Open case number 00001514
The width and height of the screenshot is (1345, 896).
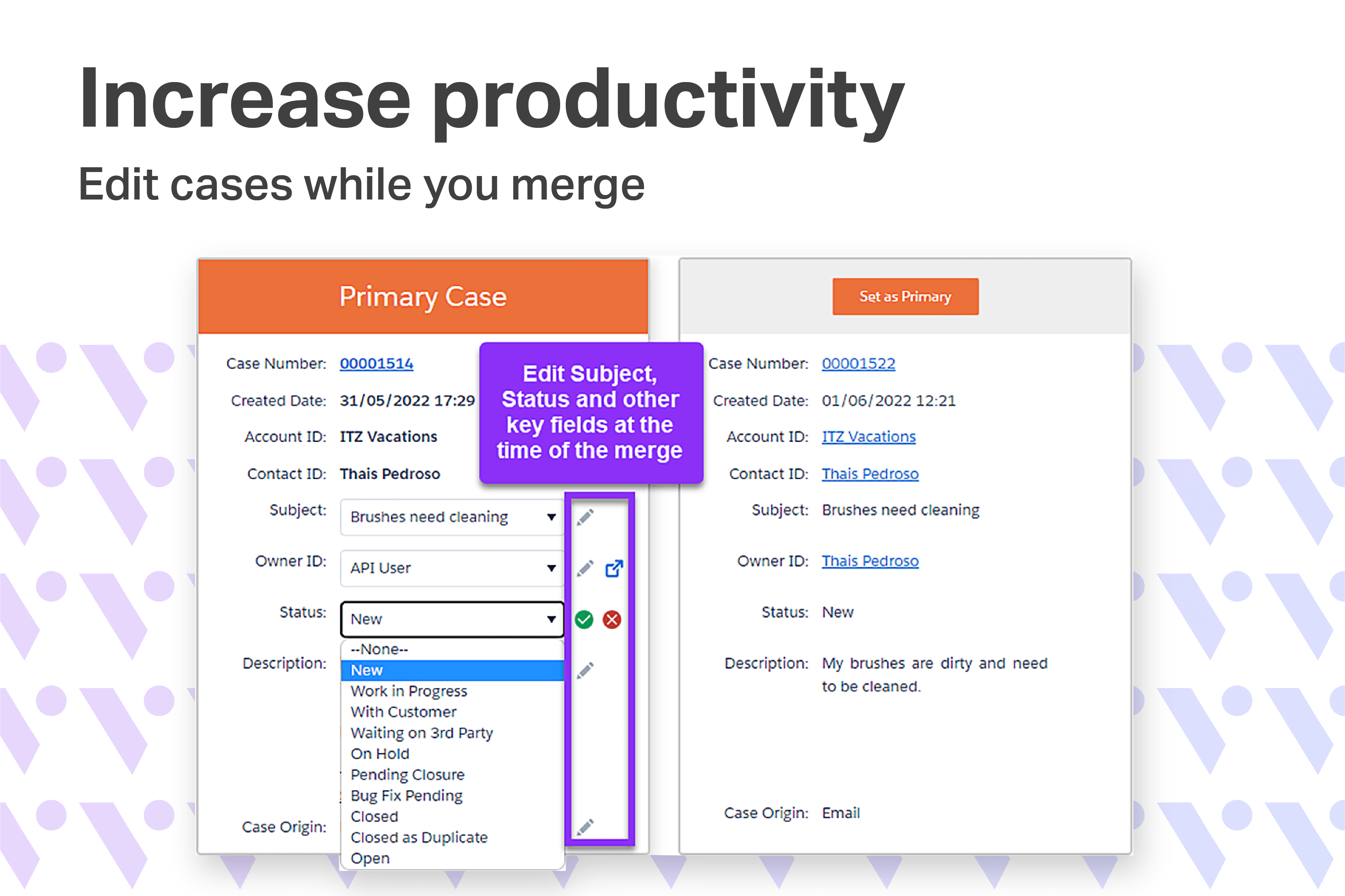coord(376,364)
